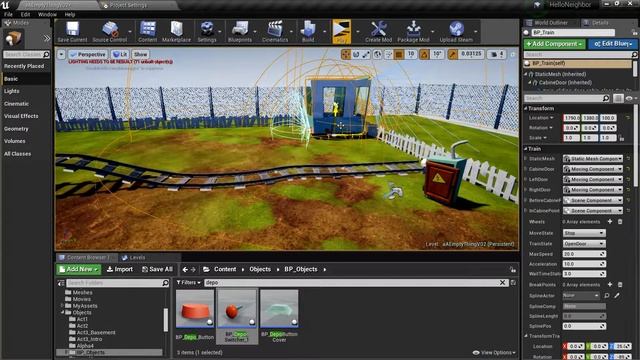640x360 pixels.
Task: Open the eye visibility options in Details
Action: pos(630,98)
